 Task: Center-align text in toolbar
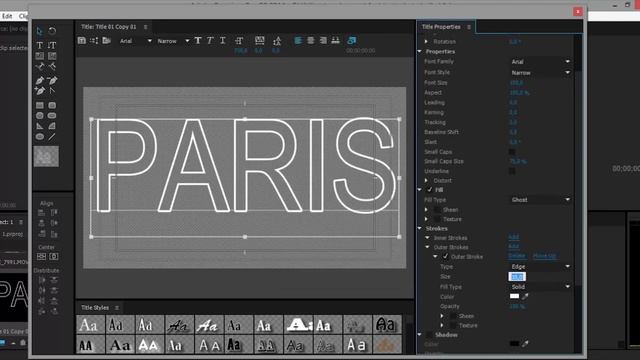[311, 40]
